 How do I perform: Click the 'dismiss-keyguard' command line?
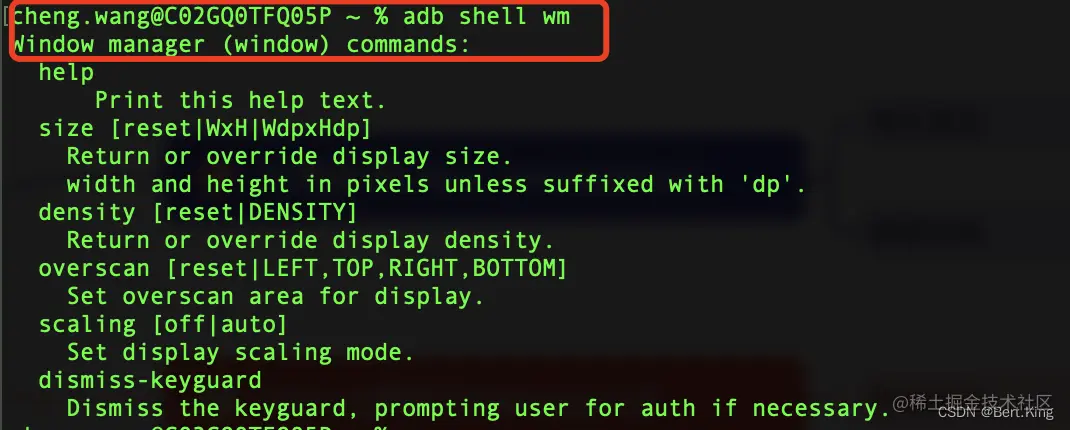(x=150, y=380)
